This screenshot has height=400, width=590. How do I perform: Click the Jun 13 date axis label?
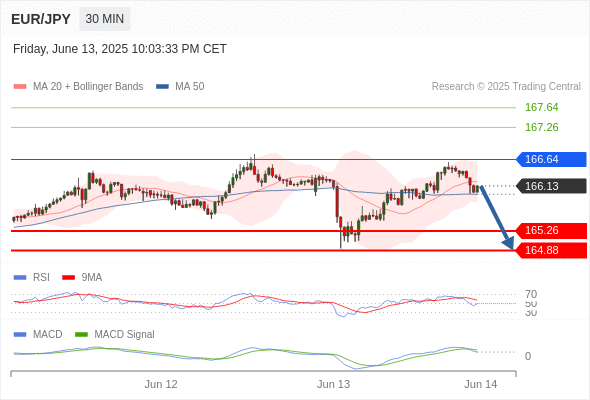(333, 384)
